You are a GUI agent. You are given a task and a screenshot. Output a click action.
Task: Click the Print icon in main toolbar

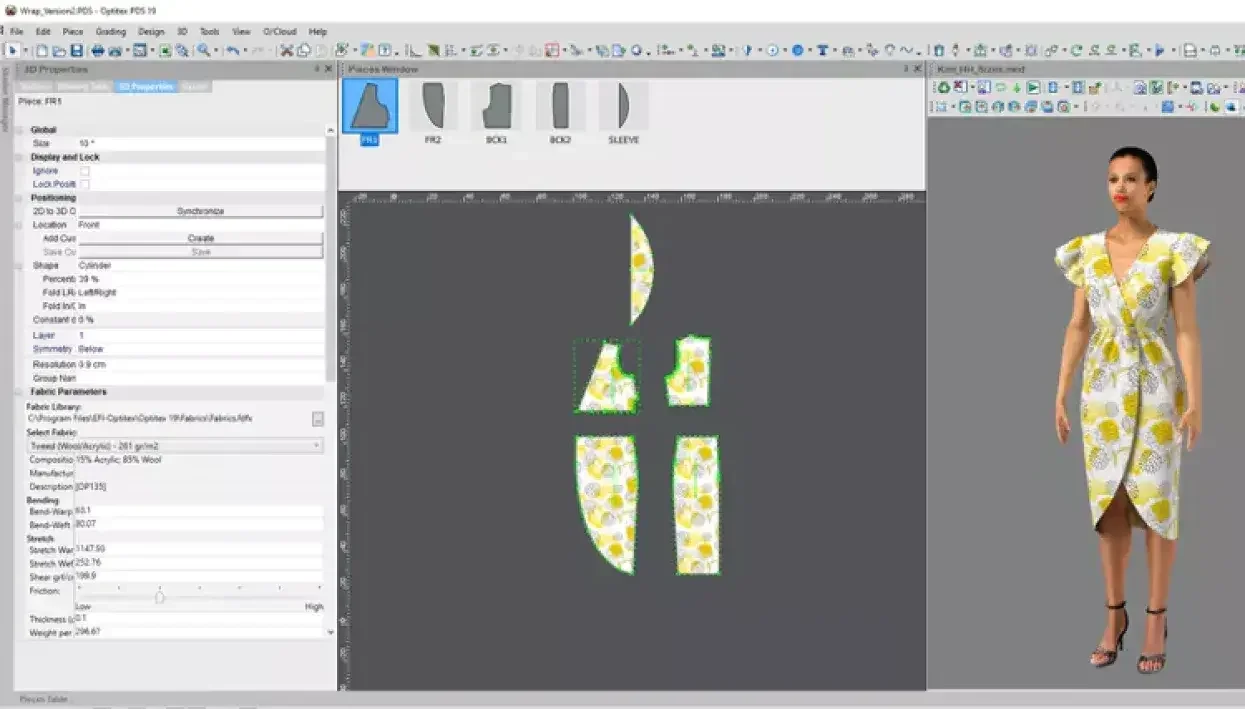click(98, 50)
